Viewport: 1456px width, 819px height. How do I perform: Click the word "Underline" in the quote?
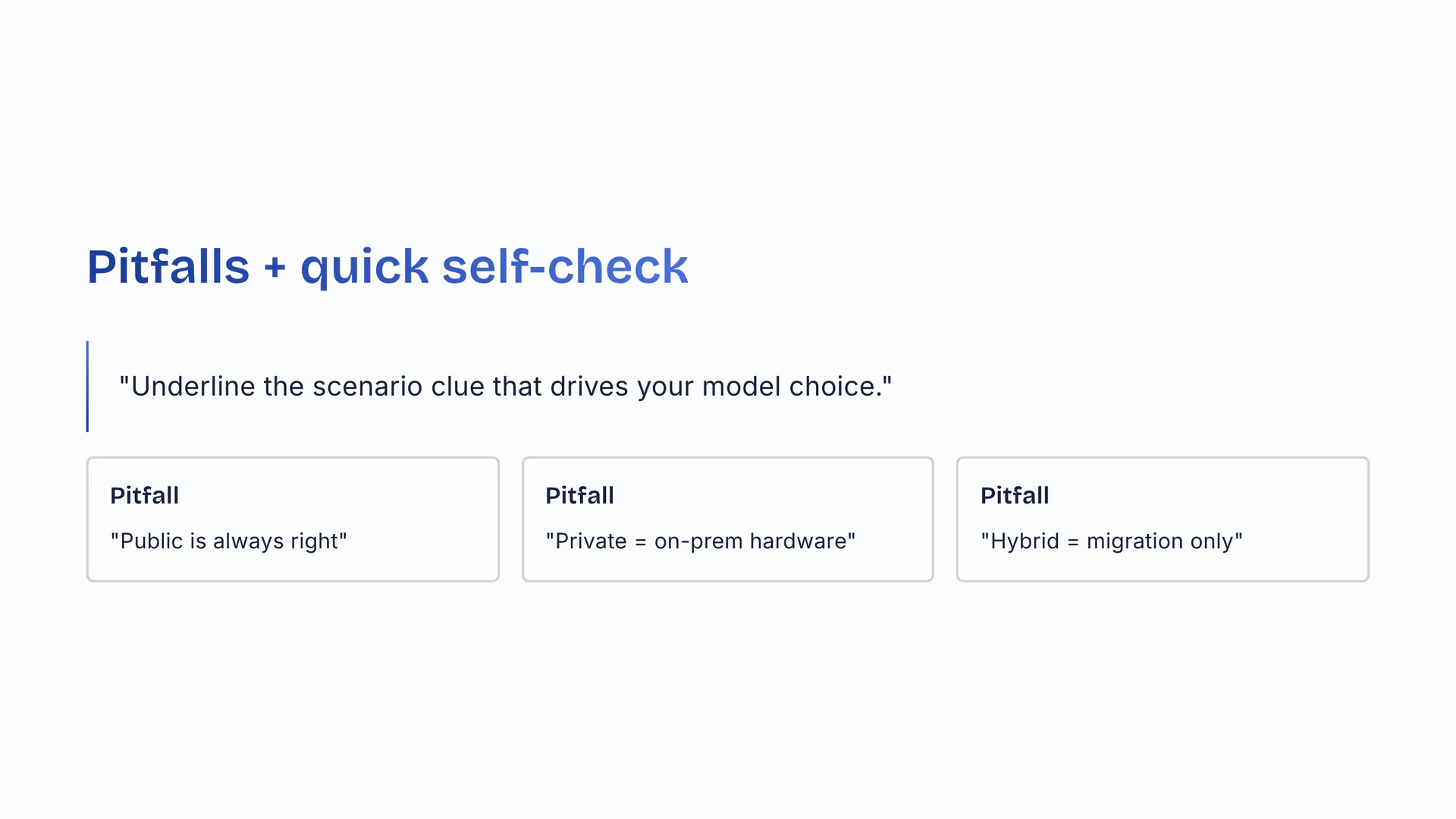pyautogui.click(x=193, y=387)
